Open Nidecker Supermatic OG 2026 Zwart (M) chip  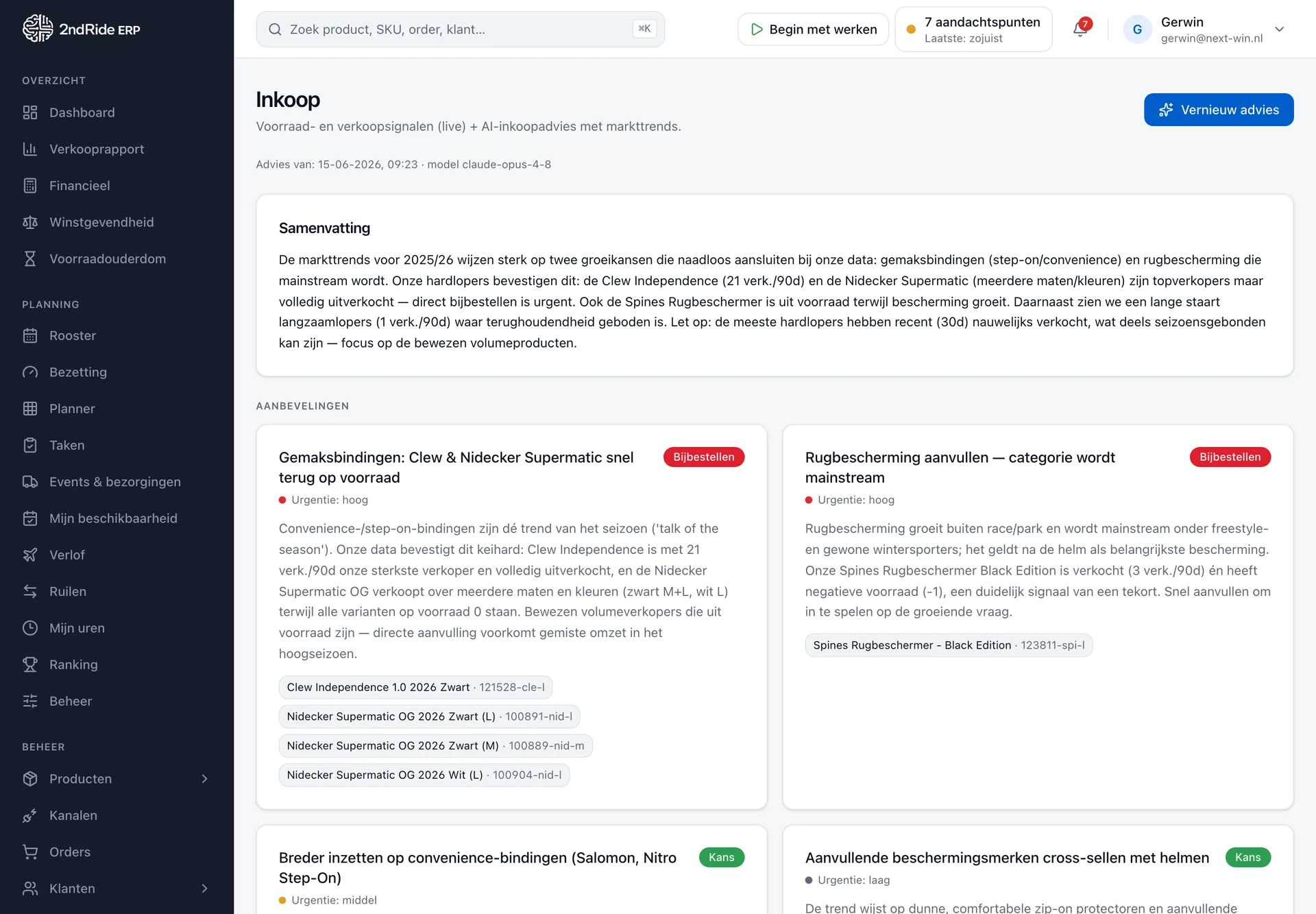[x=436, y=746]
